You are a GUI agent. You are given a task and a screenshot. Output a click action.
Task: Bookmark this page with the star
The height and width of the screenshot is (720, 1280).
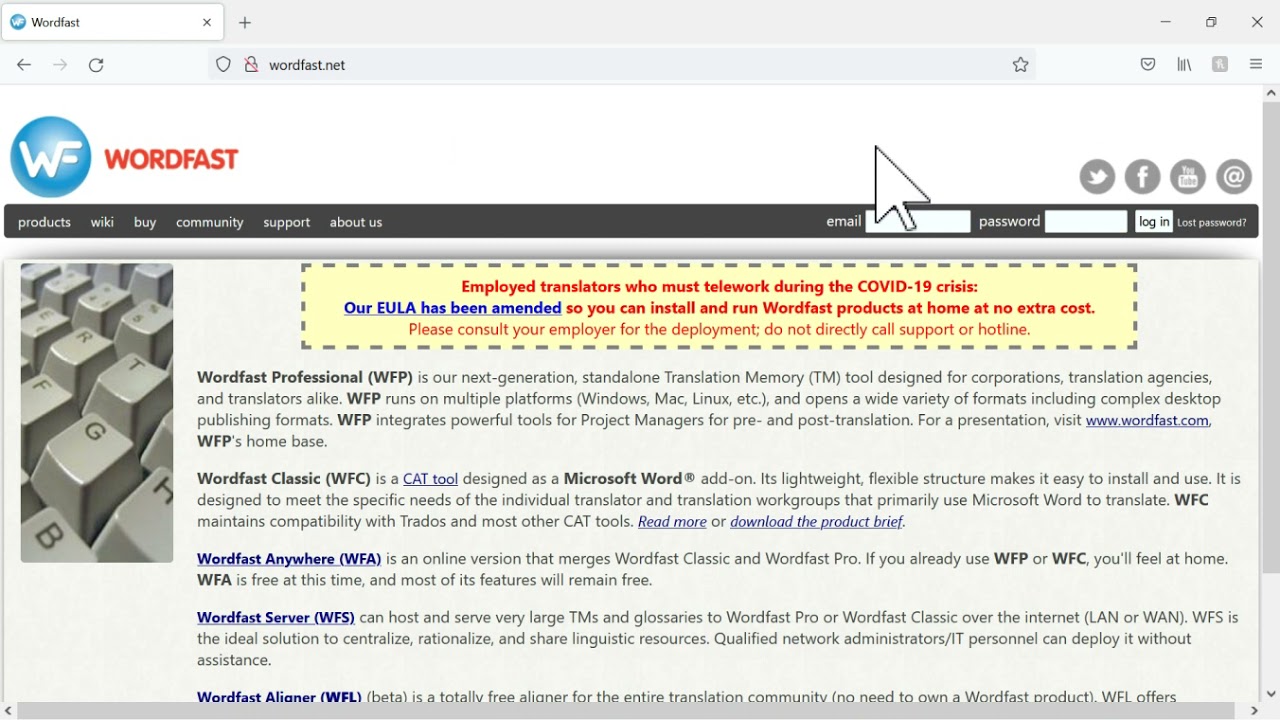click(x=1021, y=65)
